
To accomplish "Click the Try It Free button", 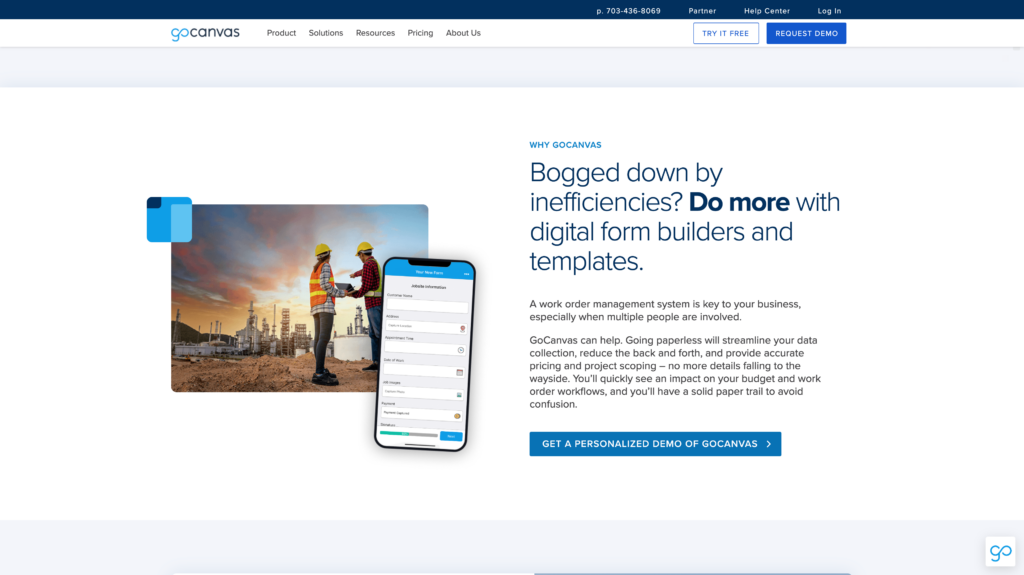I will [726, 33].
